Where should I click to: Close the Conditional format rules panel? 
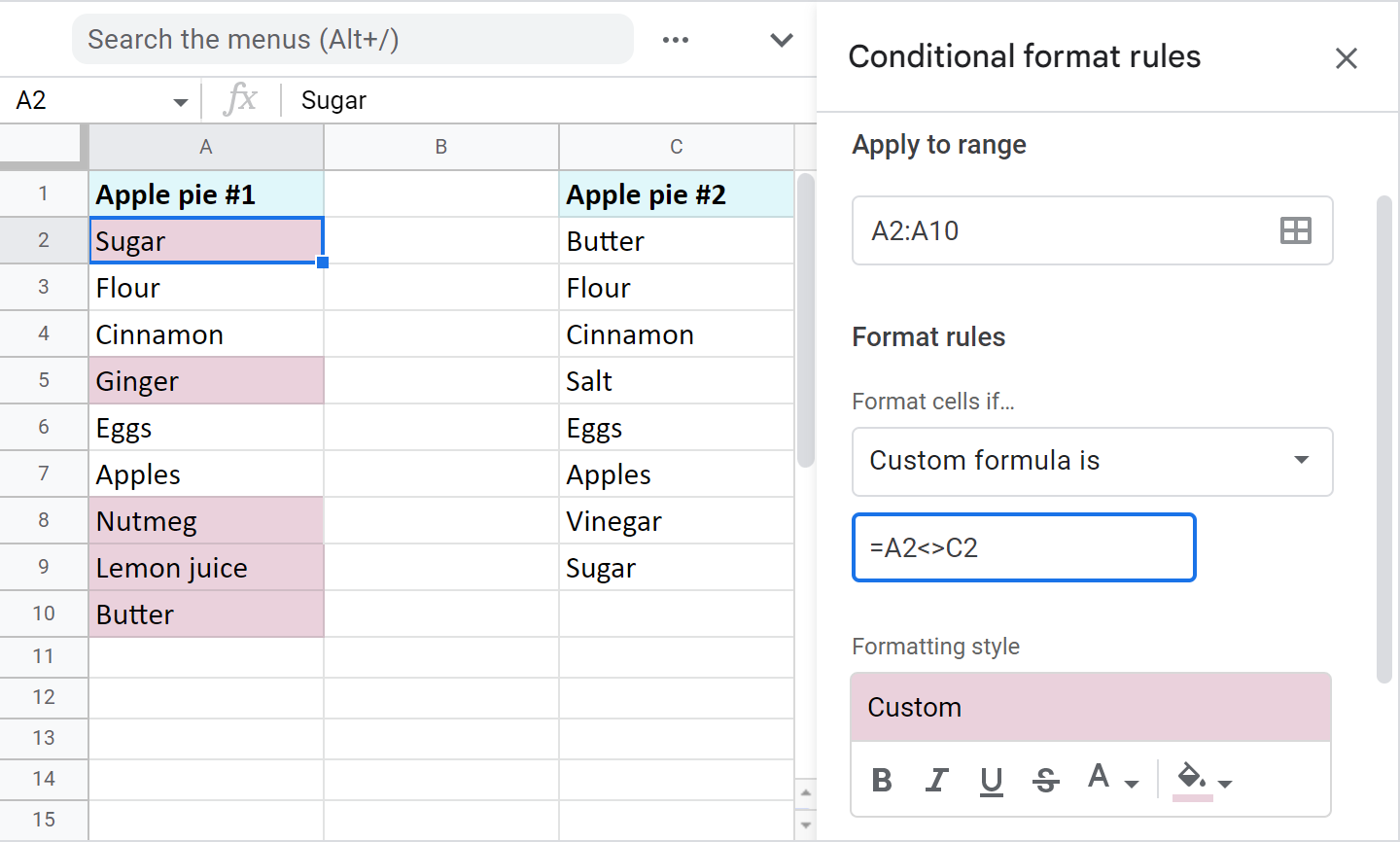click(x=1347, y=58)
